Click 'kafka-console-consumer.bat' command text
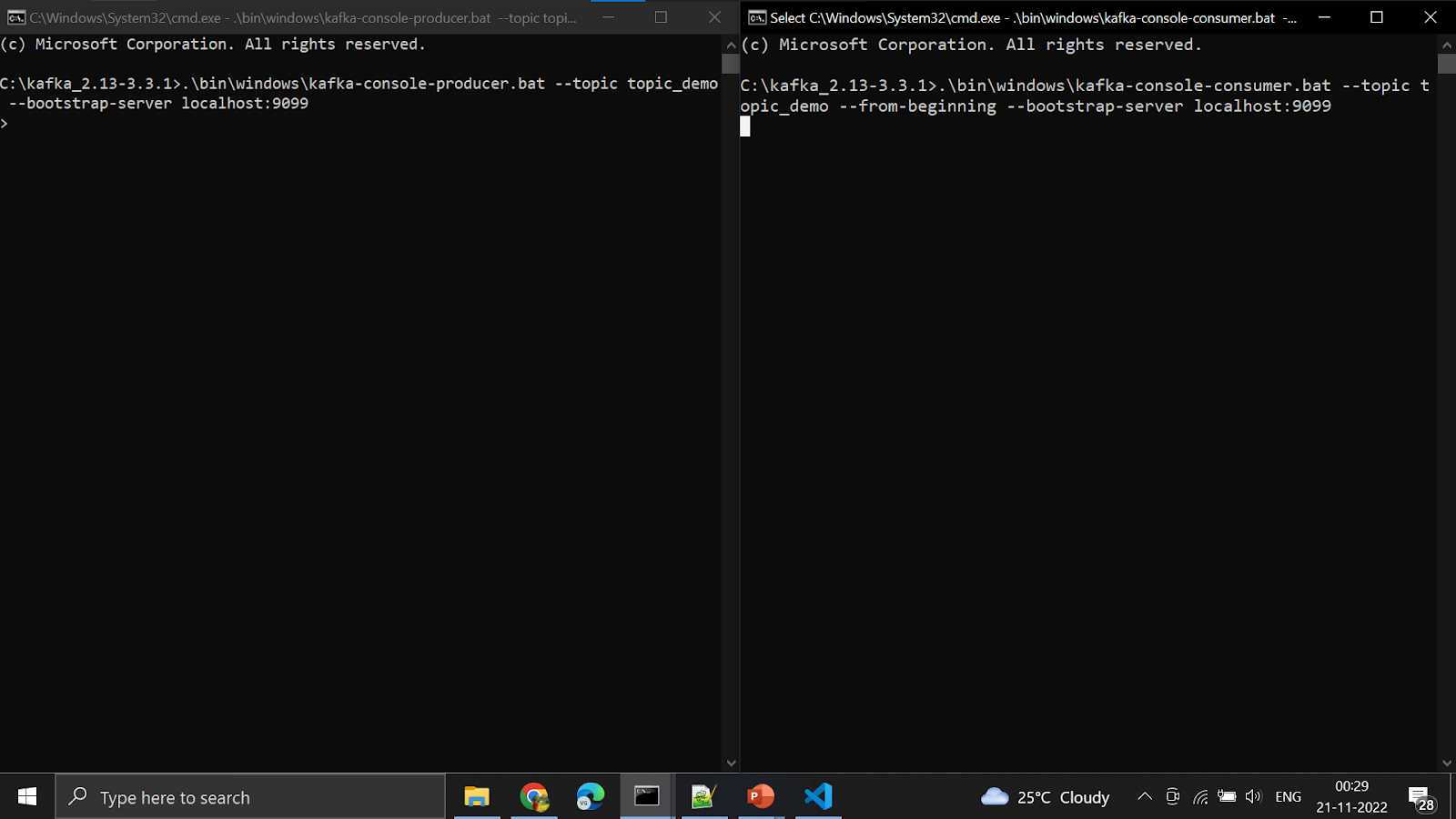The width and height of the screenshot is (1456, 819). [x=1203, y=86]
